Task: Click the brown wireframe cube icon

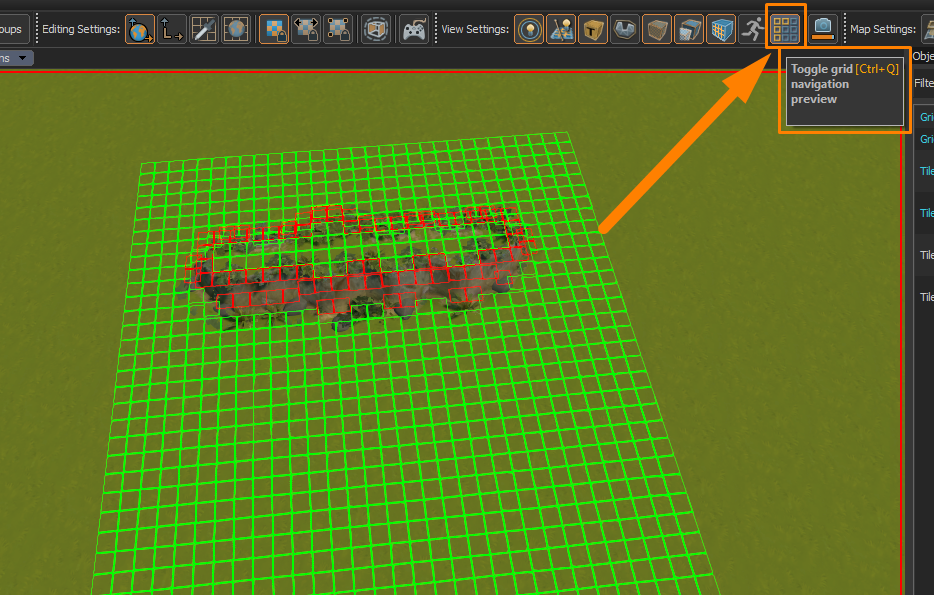Action: 657,30
